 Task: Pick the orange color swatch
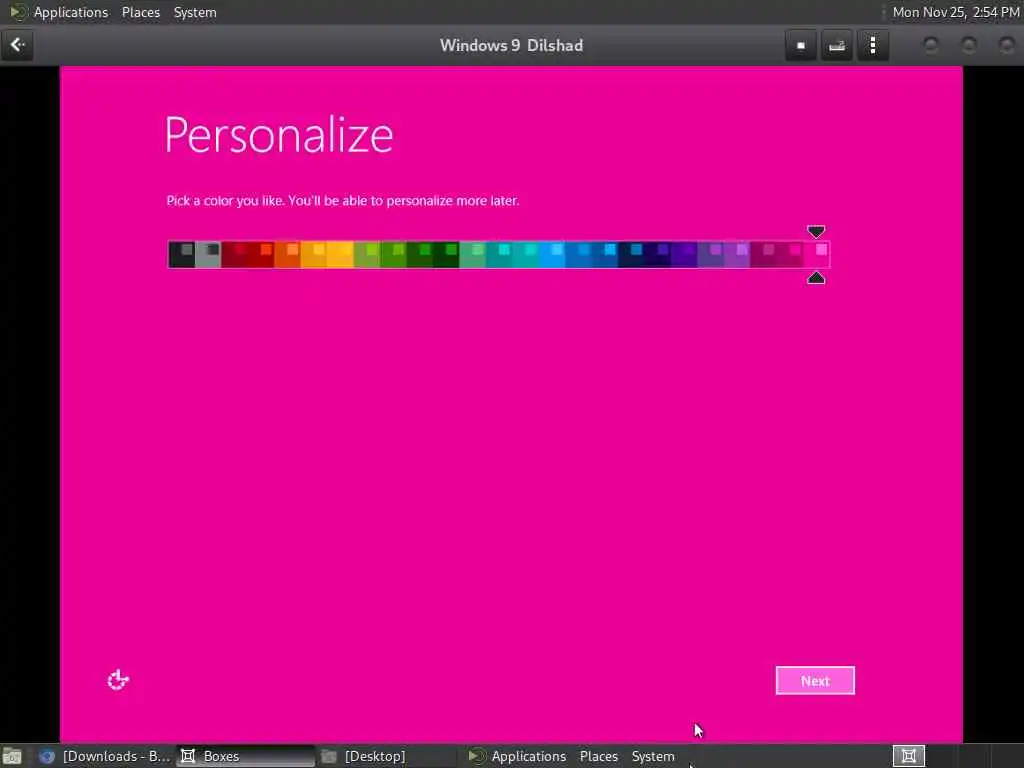coord(287,255)
